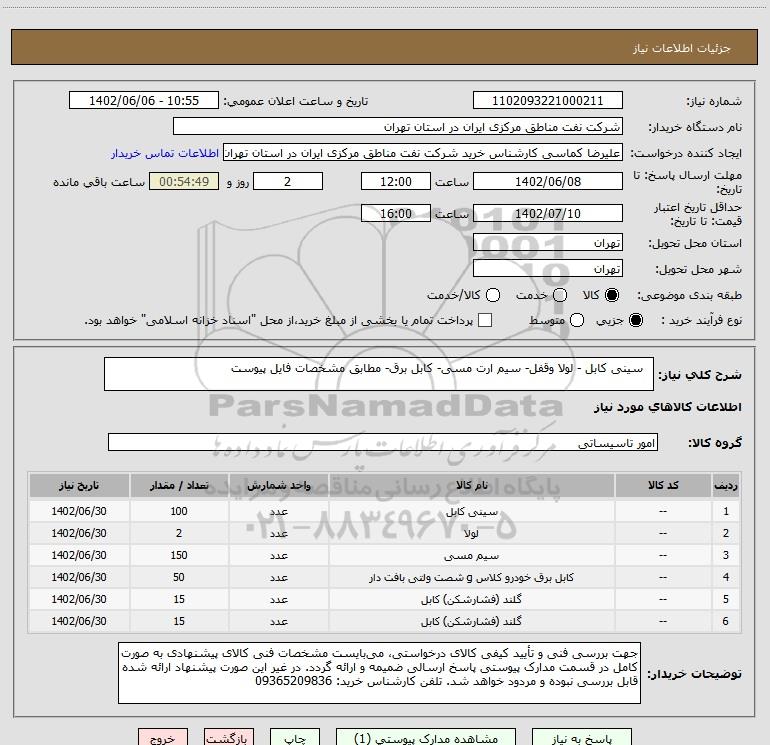This screenshot has width=770, height=745.
Task: Check the Islamic treasury payment checkbox
Action: click(485, 320)
